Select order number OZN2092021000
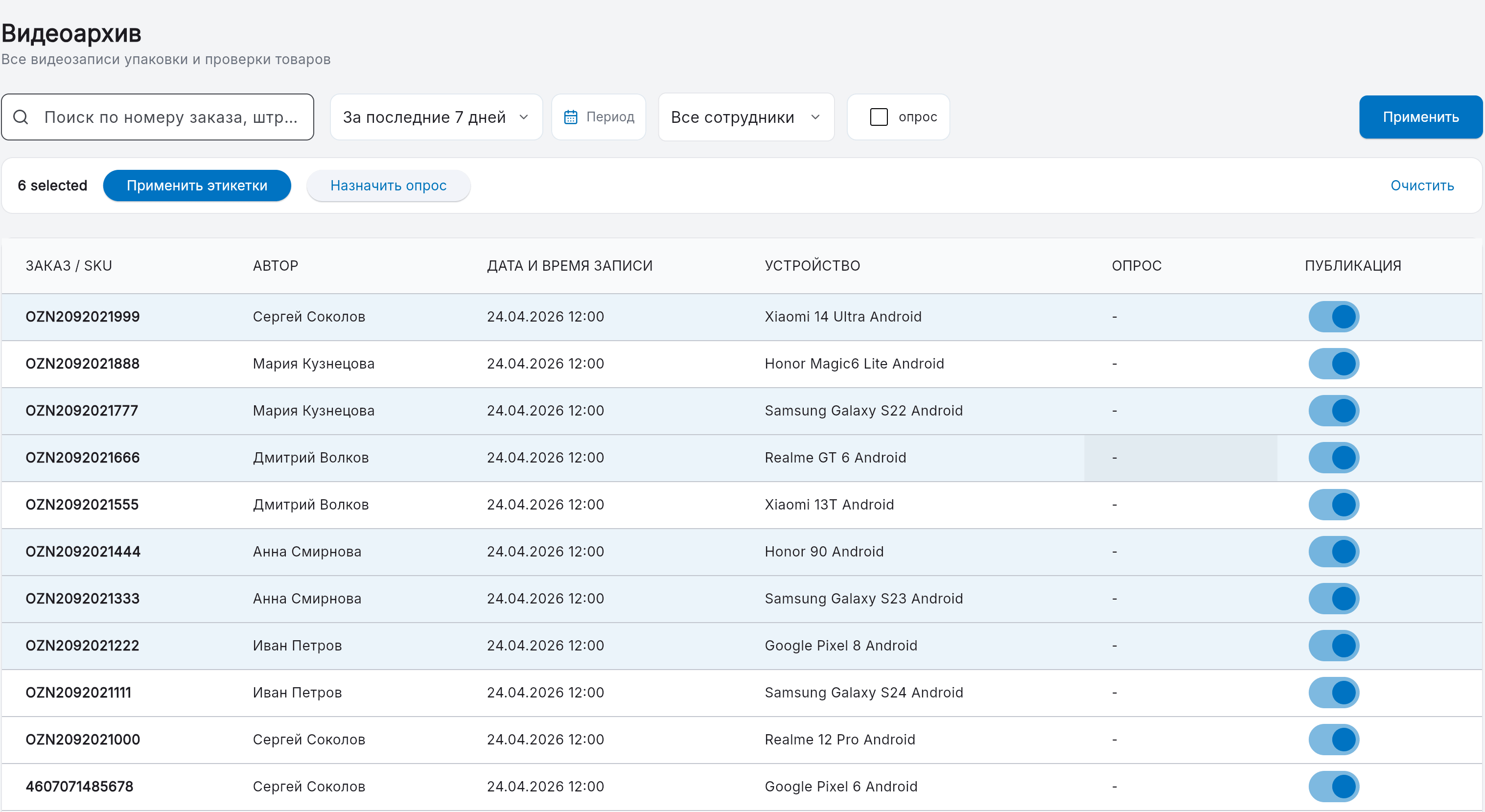 (x=82, y=740)
